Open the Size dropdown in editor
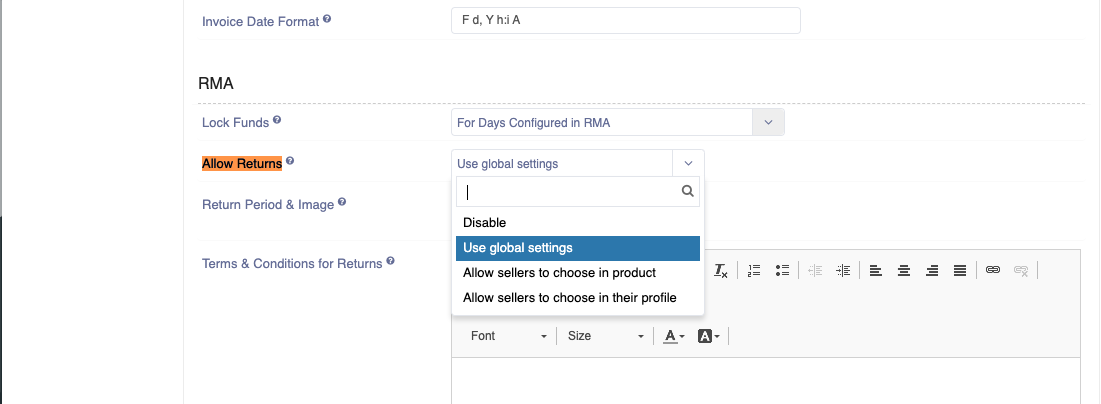Viewport: 1101px width, 404px height. coord(605,336)
